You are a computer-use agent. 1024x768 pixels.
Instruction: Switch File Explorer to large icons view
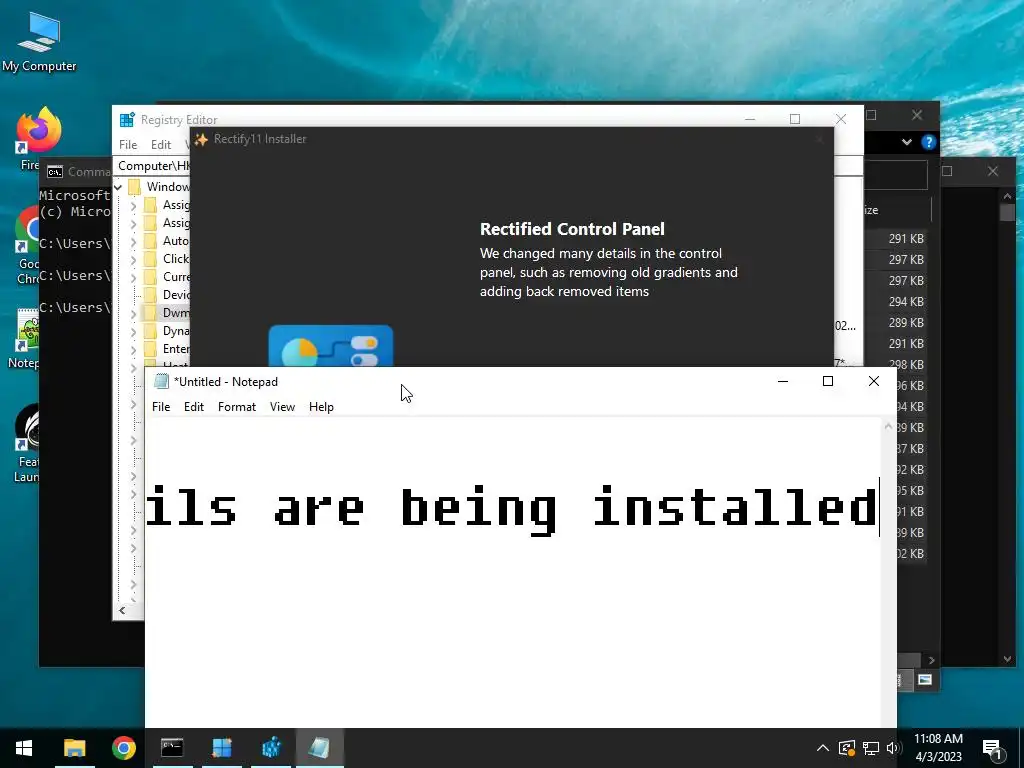(925, 680)
